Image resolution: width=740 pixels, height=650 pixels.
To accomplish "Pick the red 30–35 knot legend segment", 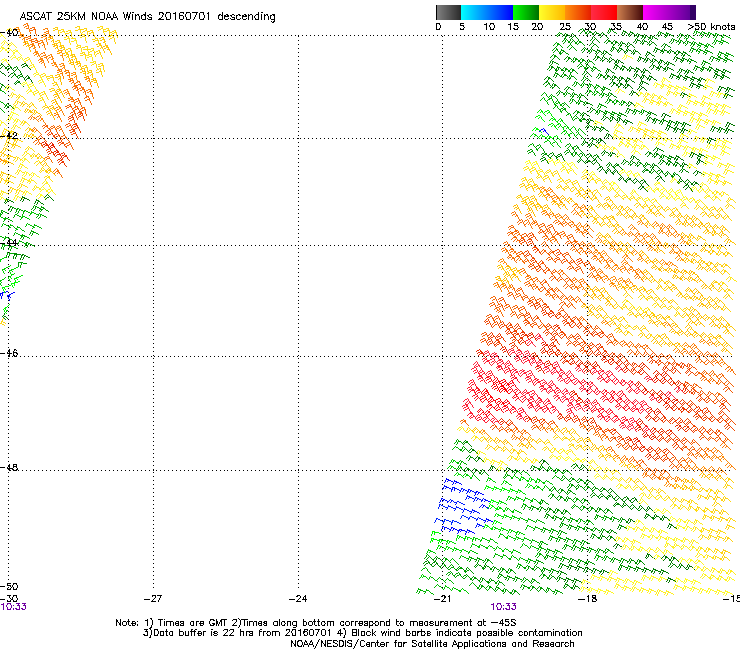I will [x=604, y=12].
